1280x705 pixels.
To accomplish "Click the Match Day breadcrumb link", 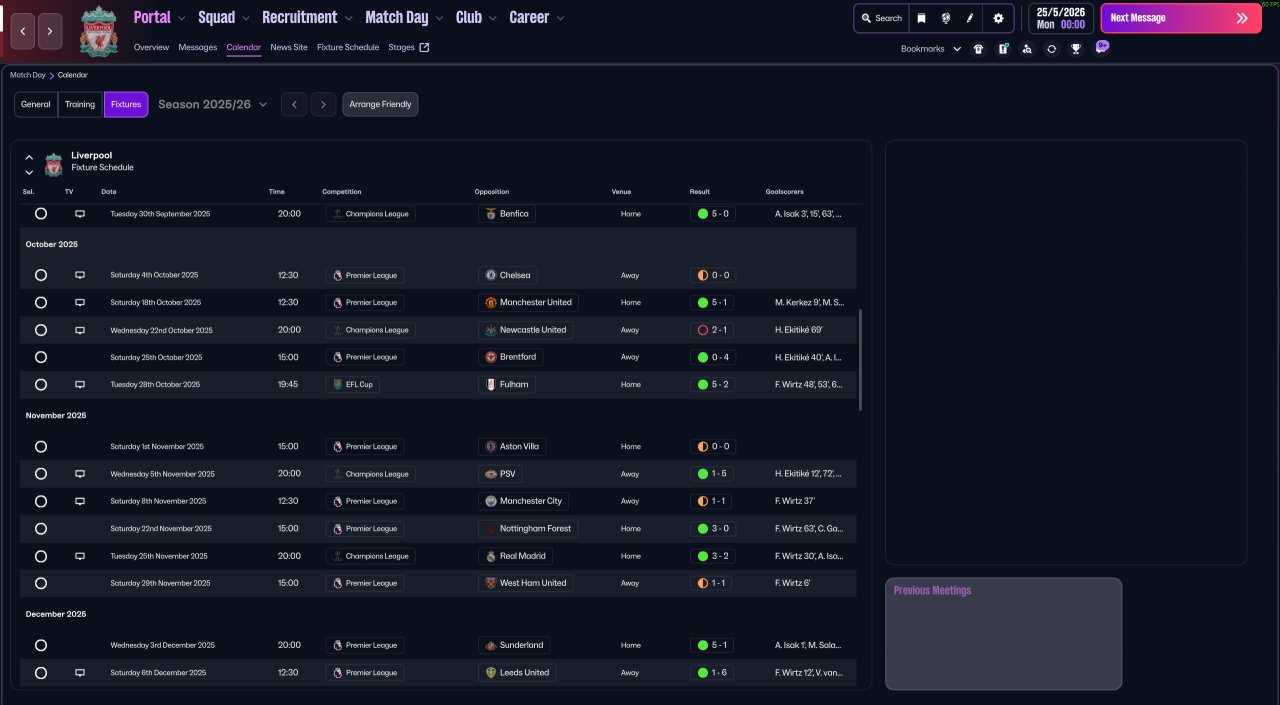I will click(28, 75).
